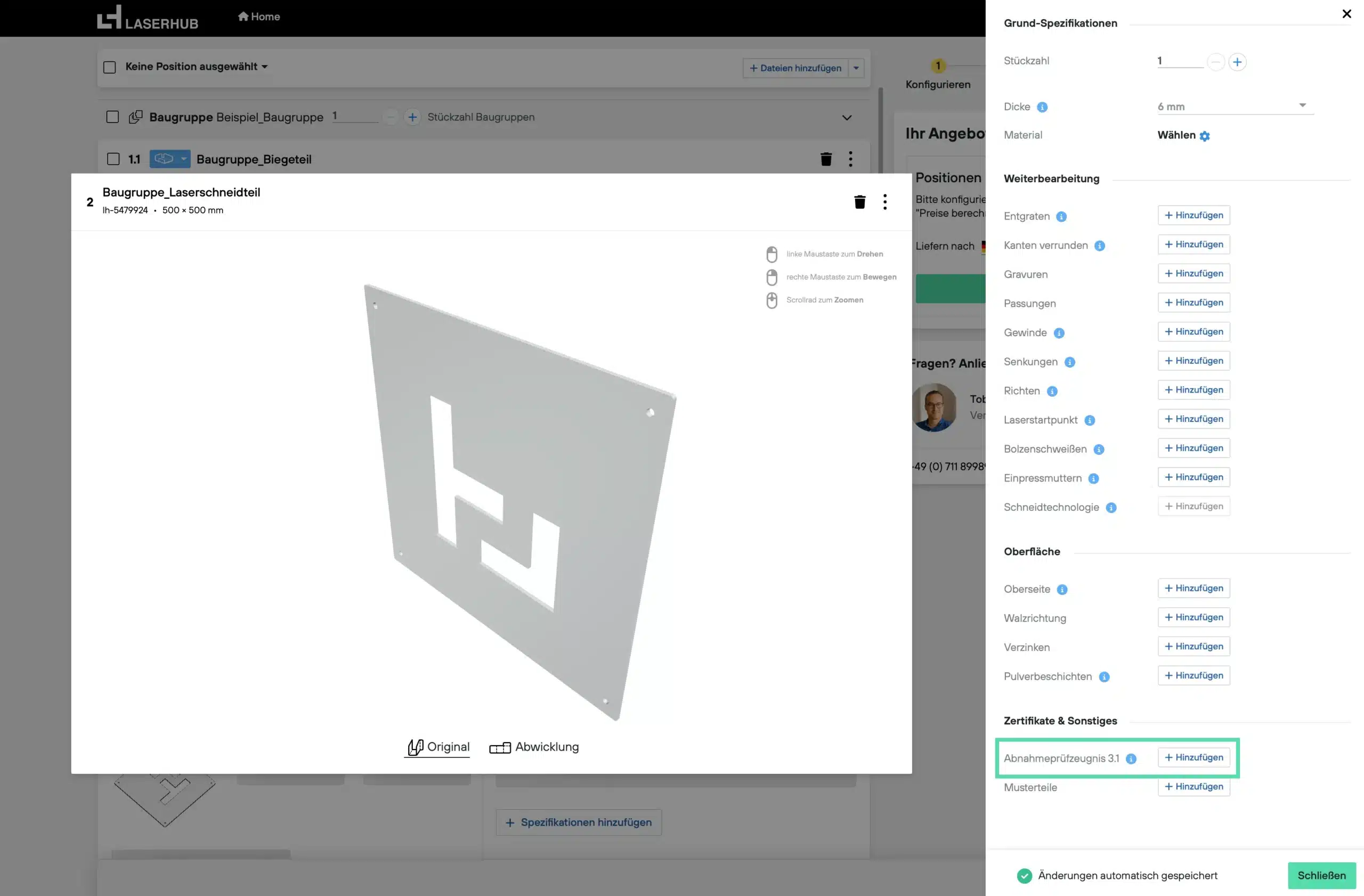This screenshot has height=896, width=1364.
Task: Click trash icon for Baugruppe_Biegeteil
Action: (826, 159)
